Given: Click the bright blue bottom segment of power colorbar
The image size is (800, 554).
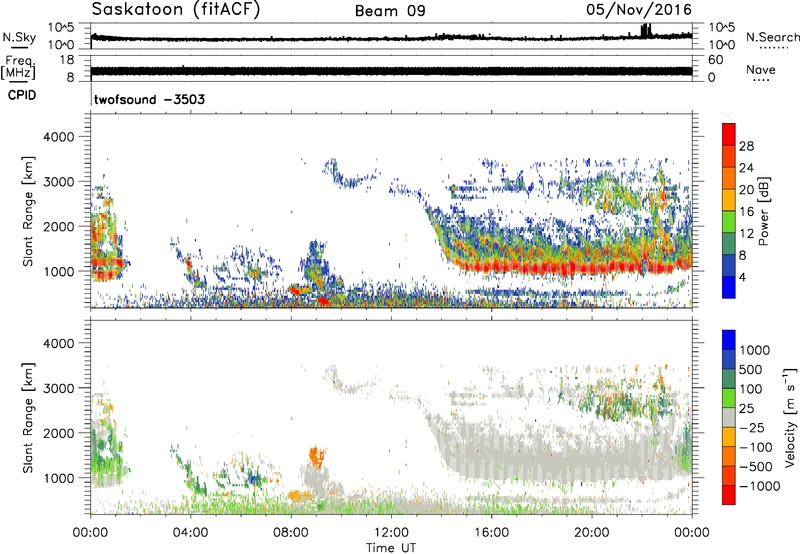Looking at the screenshot, I should (x=729, y=287).
